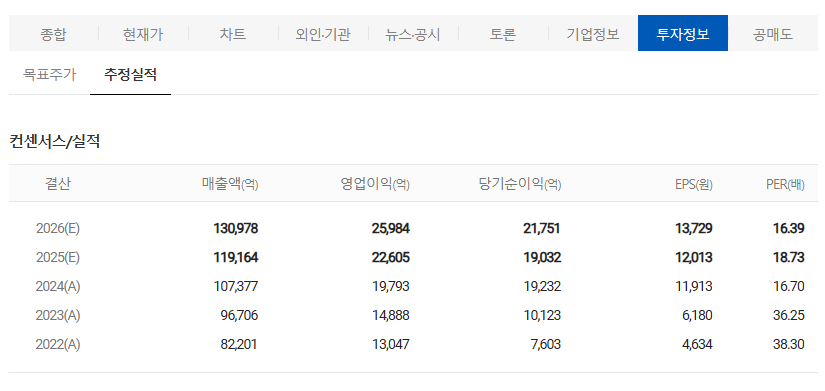Click net income value 19,232
Screen dimensions: 825x391
542,286
